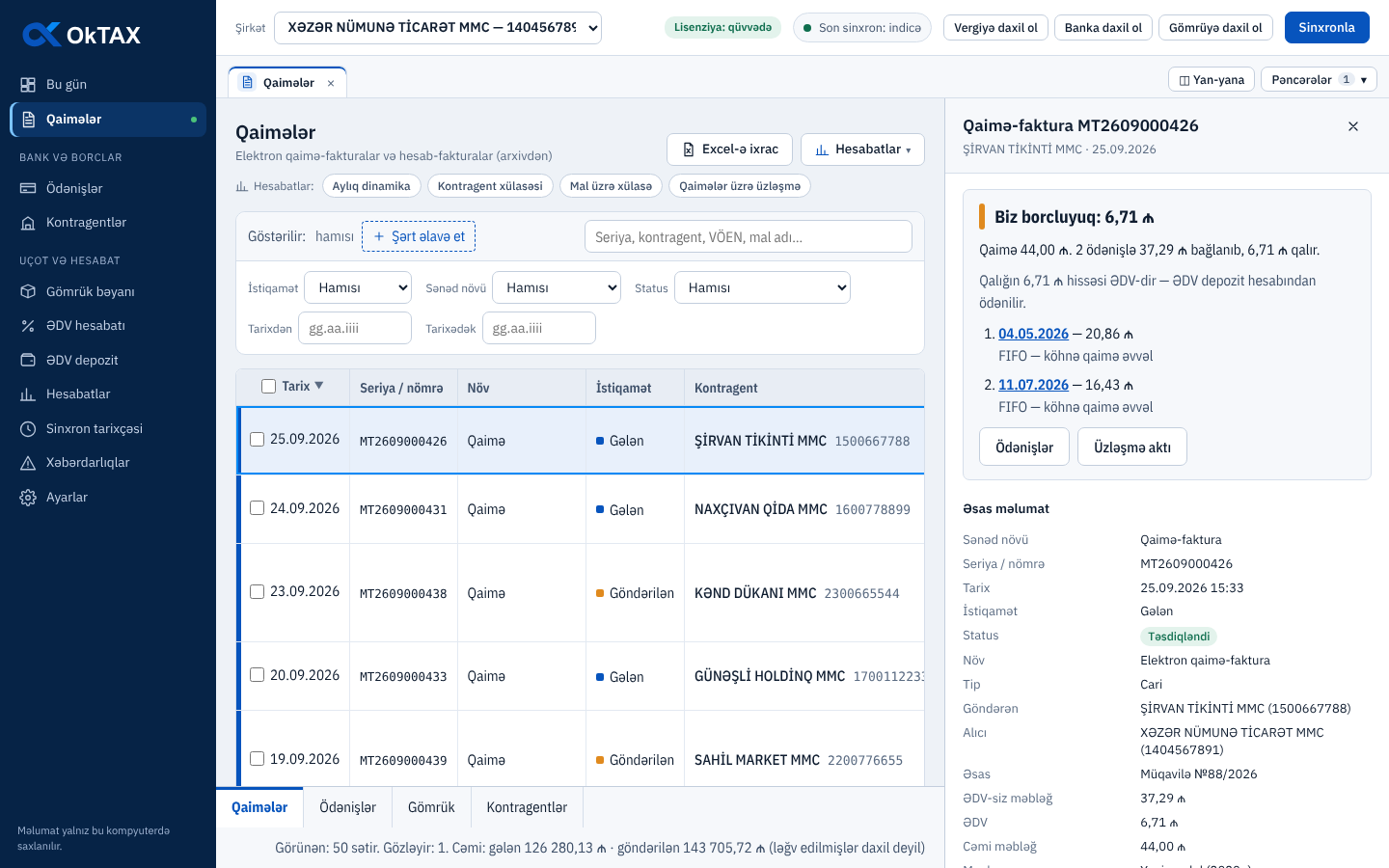Check the row dated 24.09.2026
Viewport: 1389px width, 868px height.
click(258, 508)
